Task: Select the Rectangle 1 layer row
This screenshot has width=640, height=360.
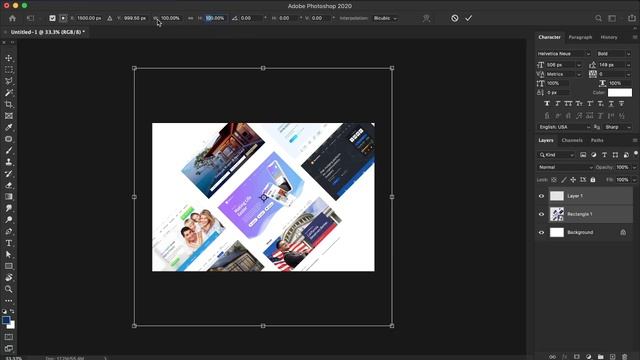Action: 584,214
